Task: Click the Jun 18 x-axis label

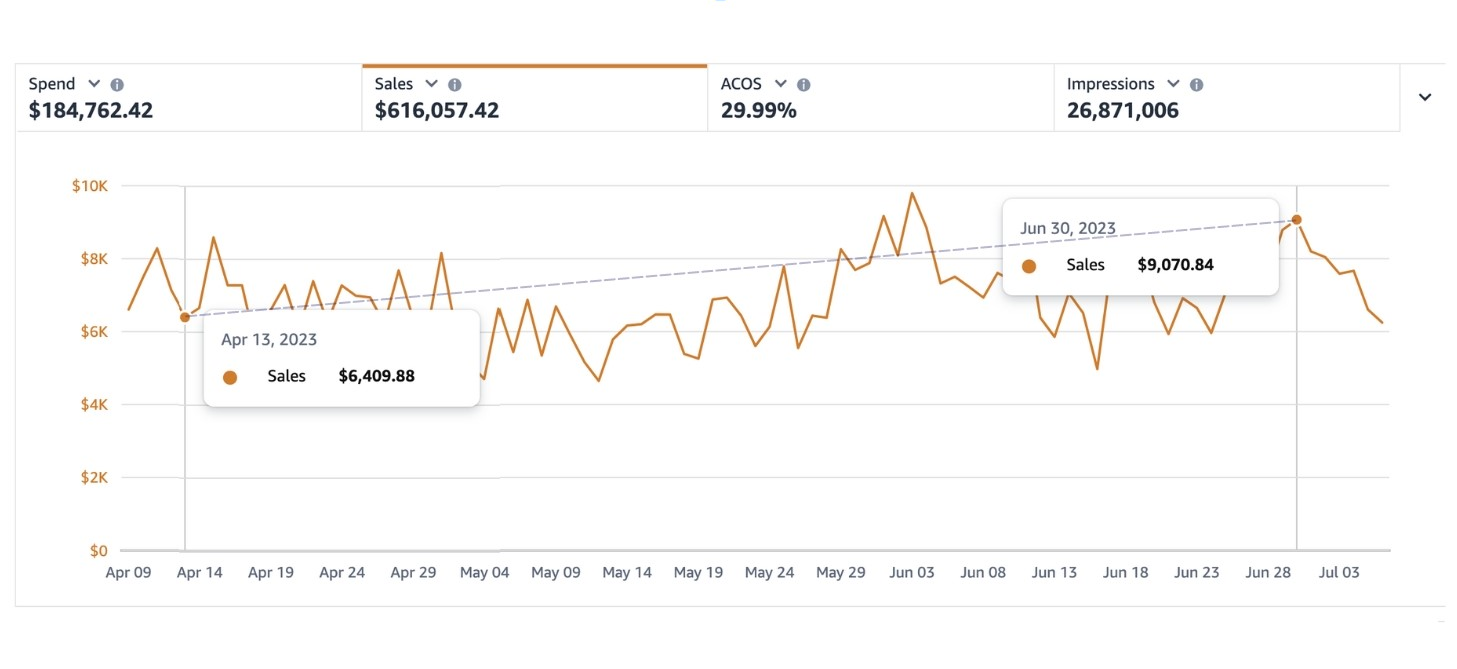Action: pos(1125,573)
